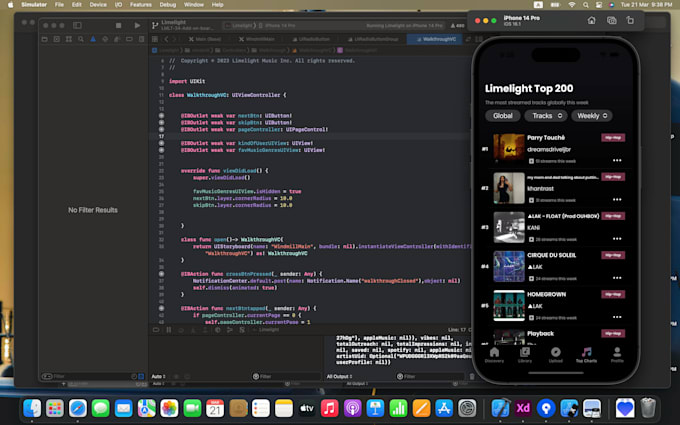Viewport: 680px width, 425px height.
Task: Open more options for Parry Touché track
Action: coord(617,160)
